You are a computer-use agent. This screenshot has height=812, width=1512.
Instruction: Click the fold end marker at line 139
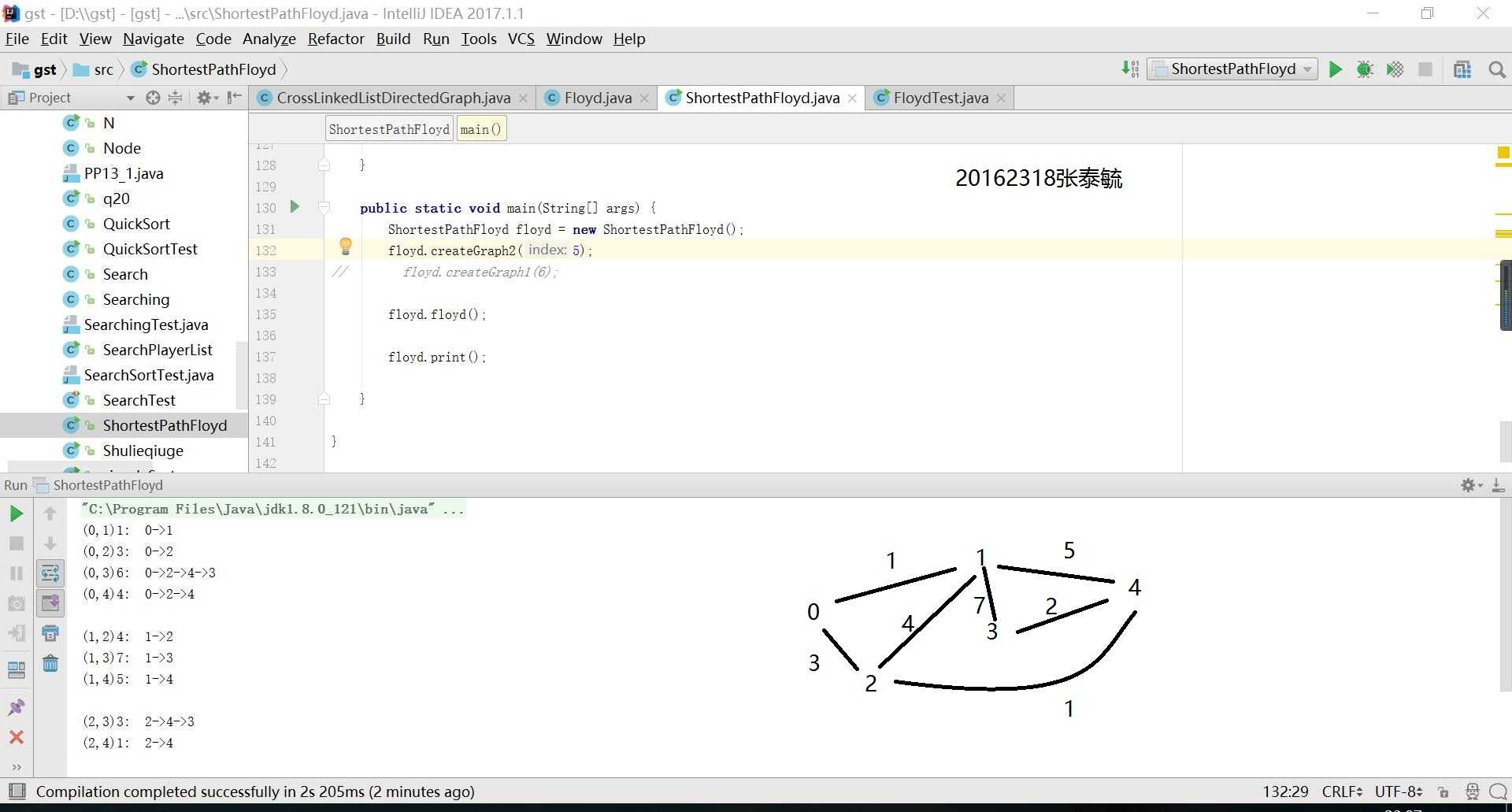(324, 399)
